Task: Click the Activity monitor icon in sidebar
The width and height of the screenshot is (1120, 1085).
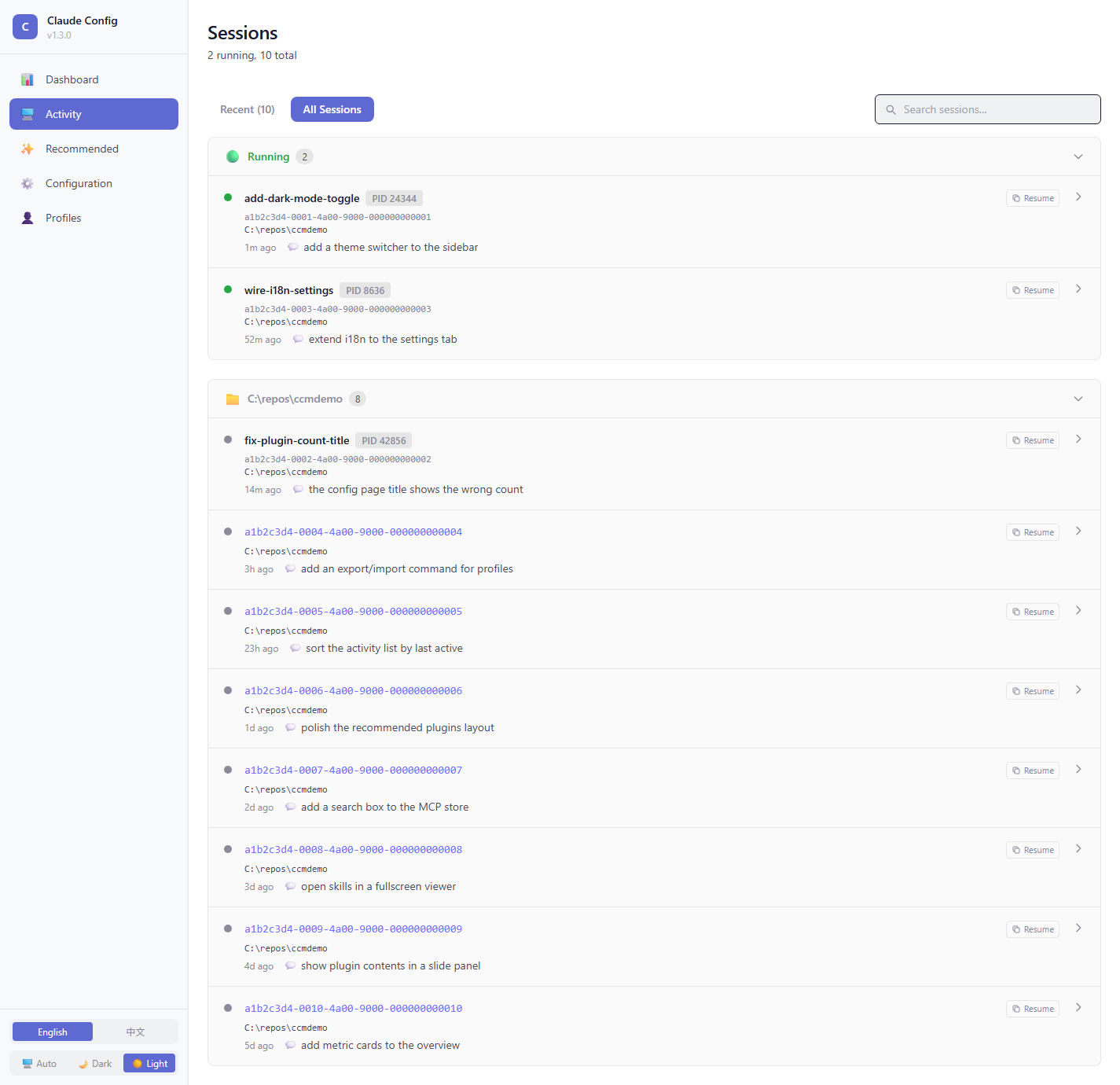Action: (x=28, y=114)
